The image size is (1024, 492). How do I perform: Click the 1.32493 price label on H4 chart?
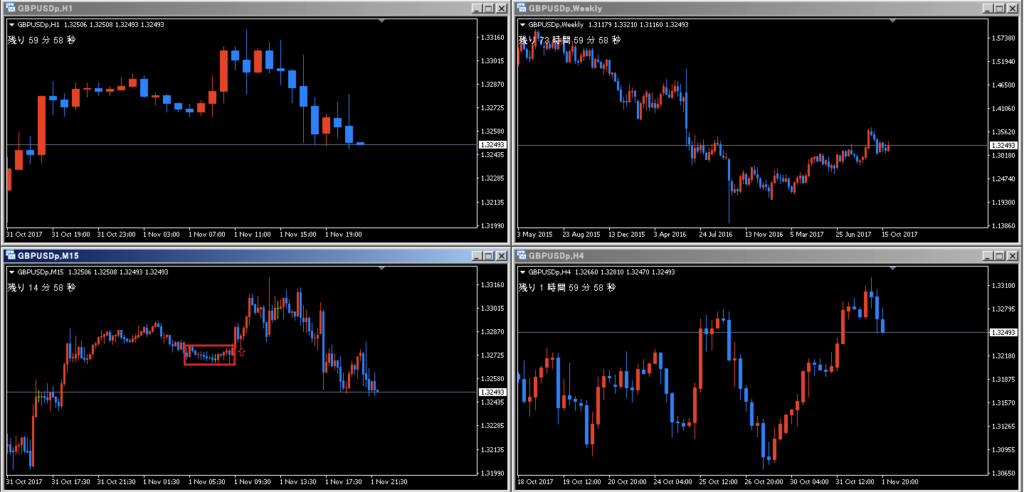[x=1001, y=332]
